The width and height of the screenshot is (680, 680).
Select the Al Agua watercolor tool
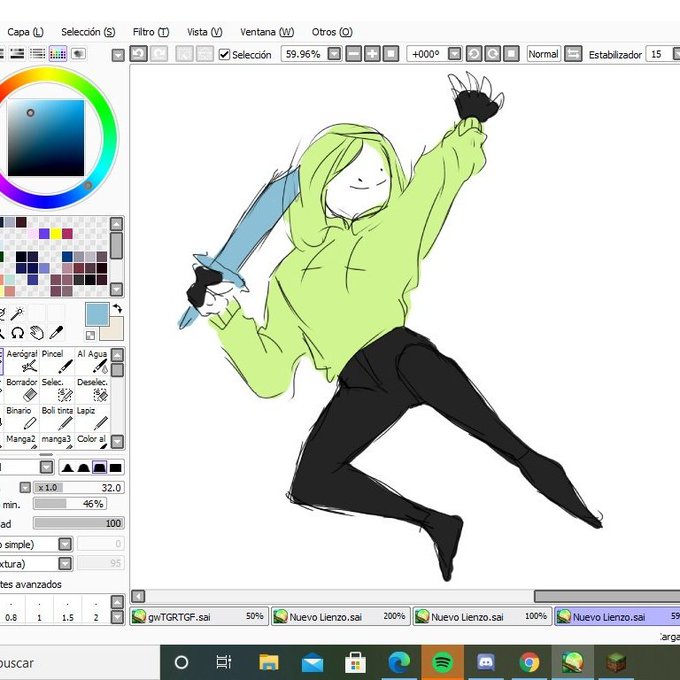pos(92,361)
